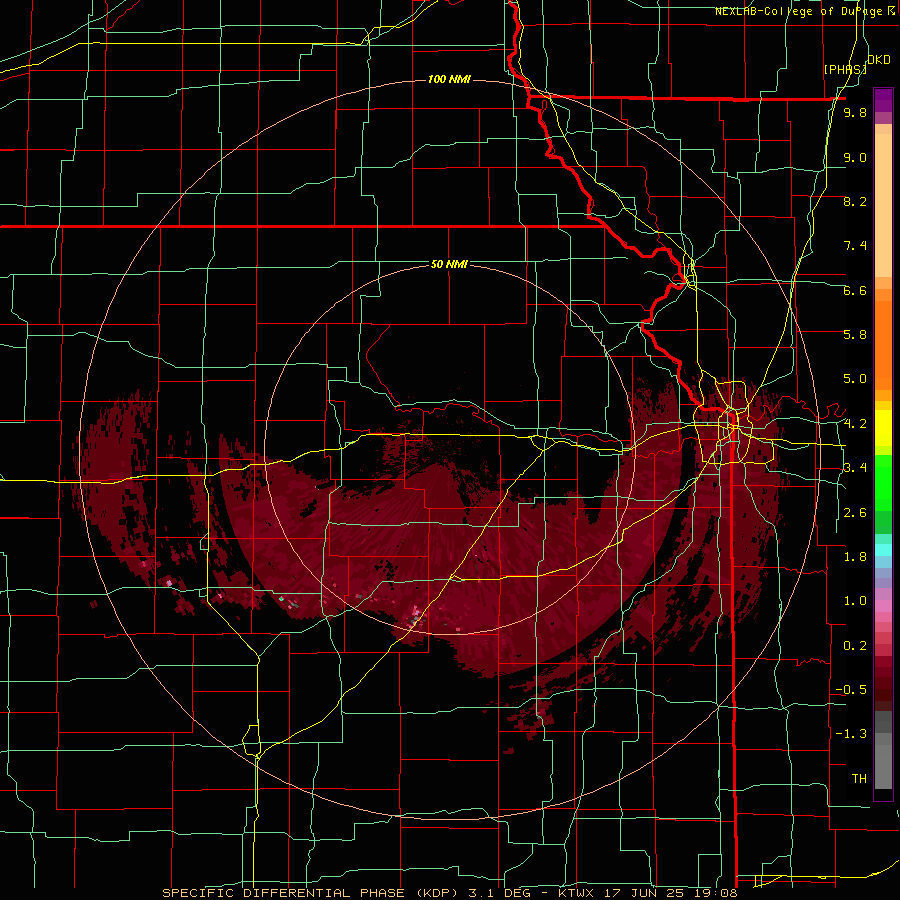The height and width of the screenshot is (900, 900).
Task: Click the 8.2 value on the color scale
Action: [855, 201]
